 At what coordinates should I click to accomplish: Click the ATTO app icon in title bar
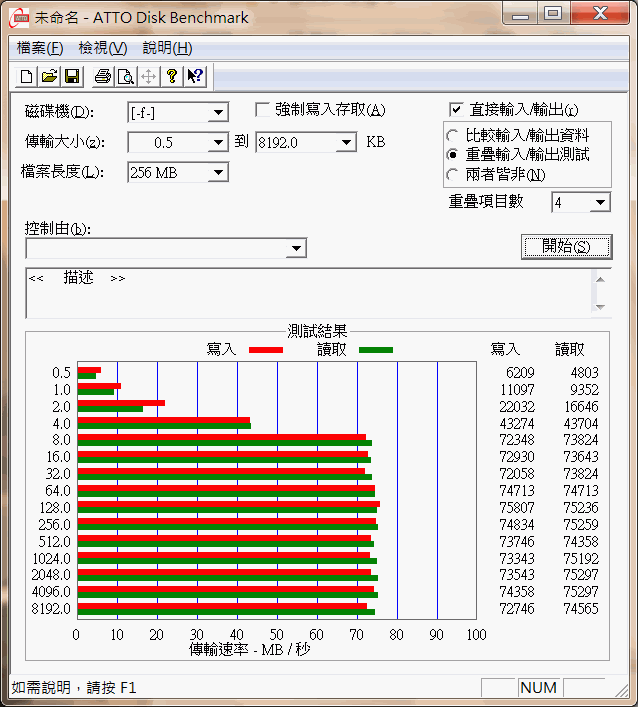pyautogui.click(x=19, y=17)
